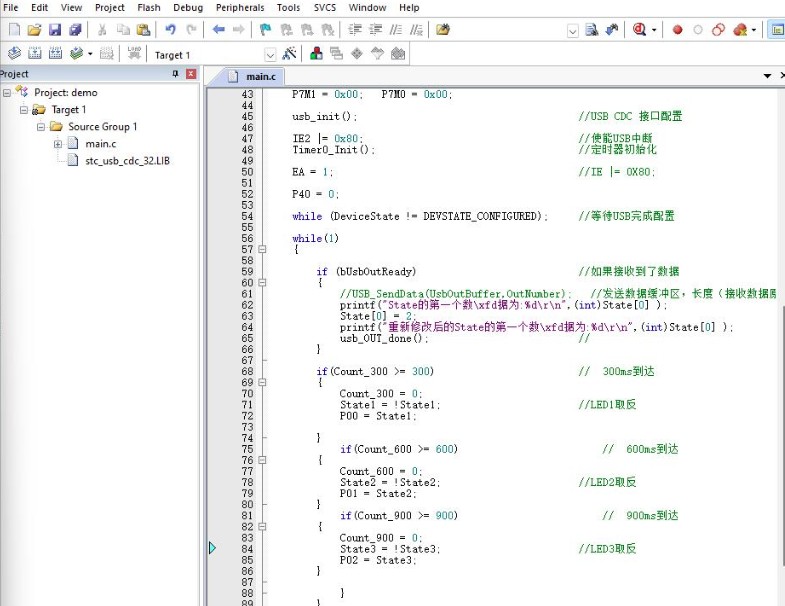This screenshot has width=785, height=606.
Task: Expand the main.c tree node
Action: [x=58, y=144]
